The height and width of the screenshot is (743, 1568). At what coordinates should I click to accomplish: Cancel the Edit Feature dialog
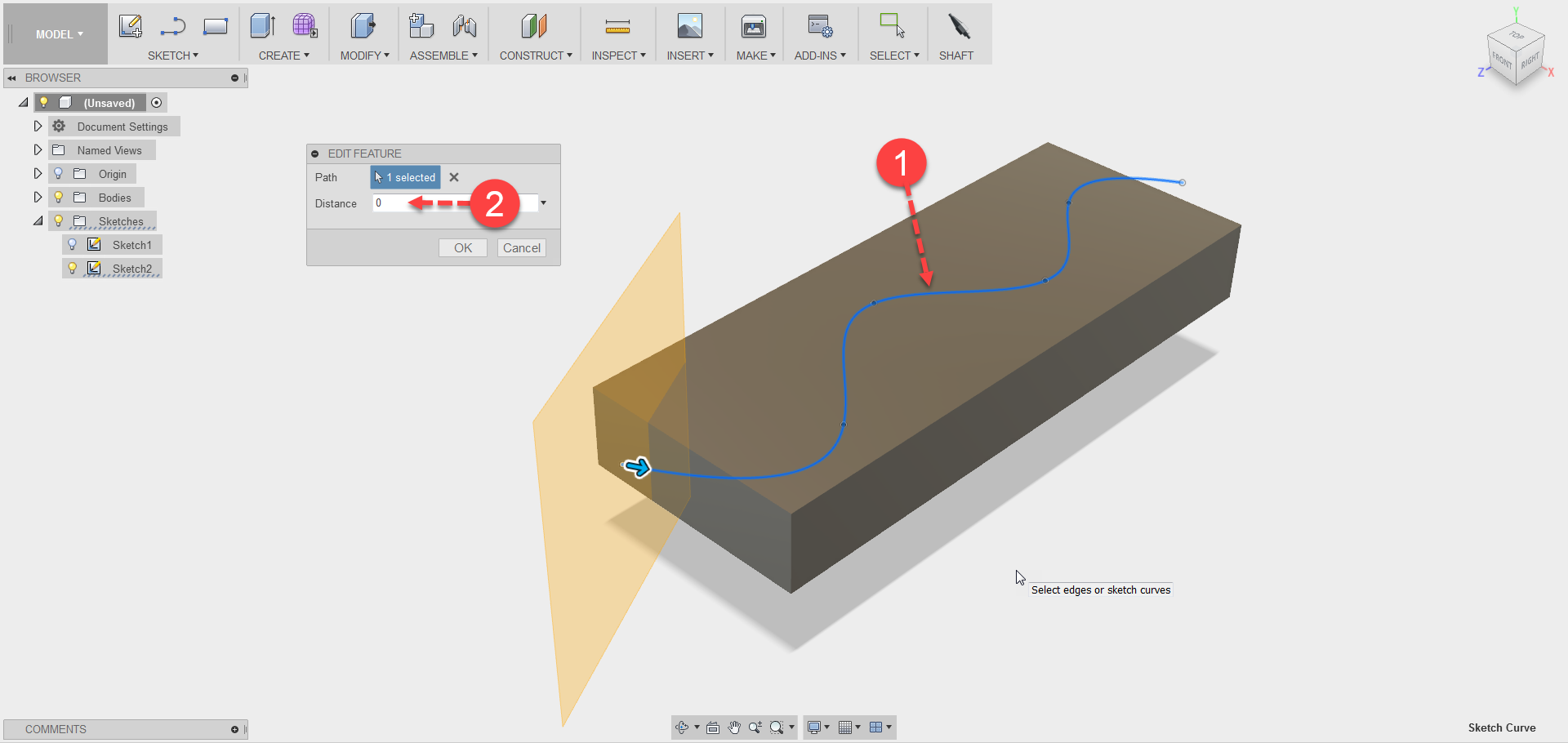[521, 247]
